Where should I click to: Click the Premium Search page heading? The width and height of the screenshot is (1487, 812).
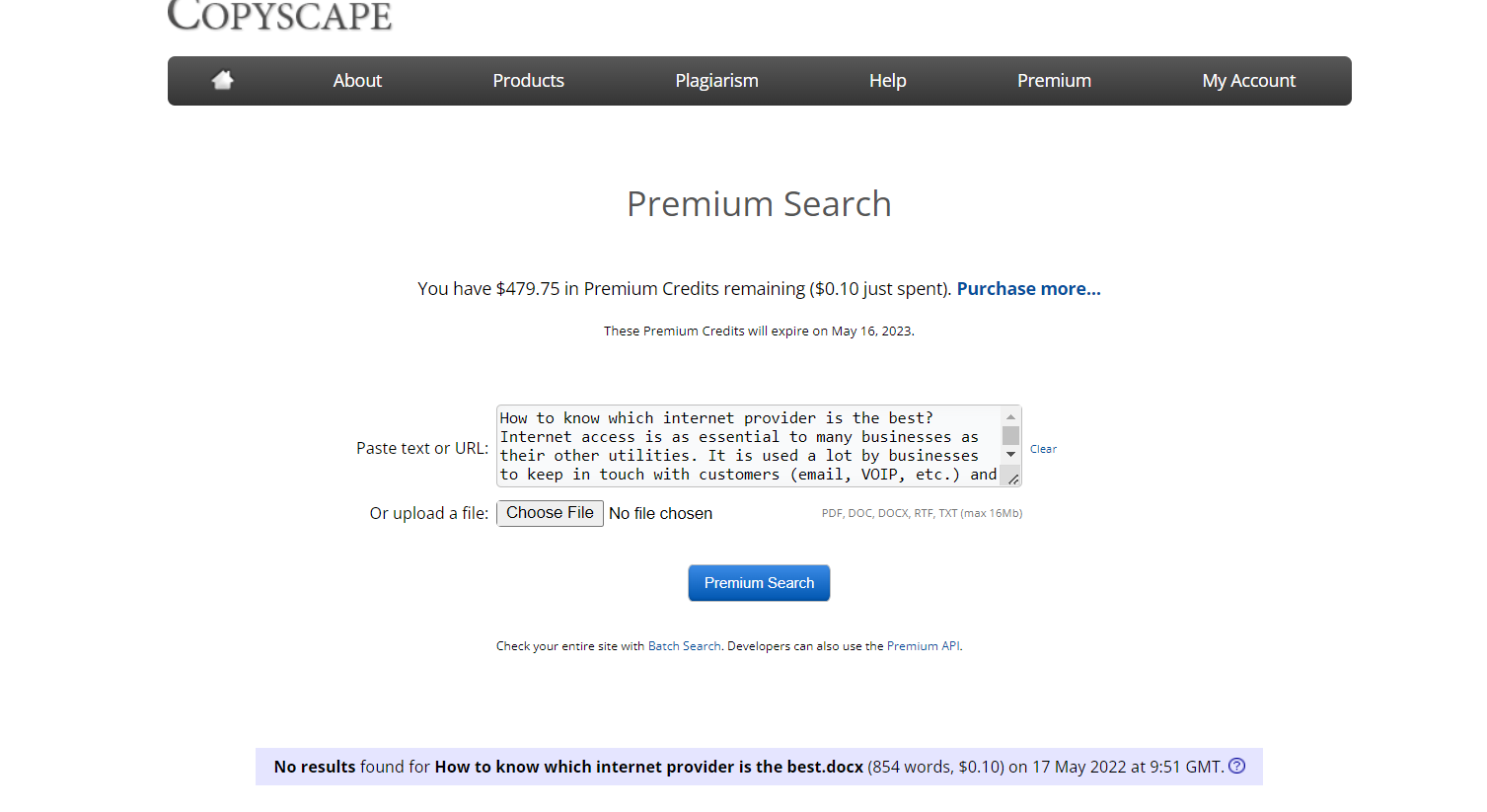pyautogui.click(x=759, y=204)
